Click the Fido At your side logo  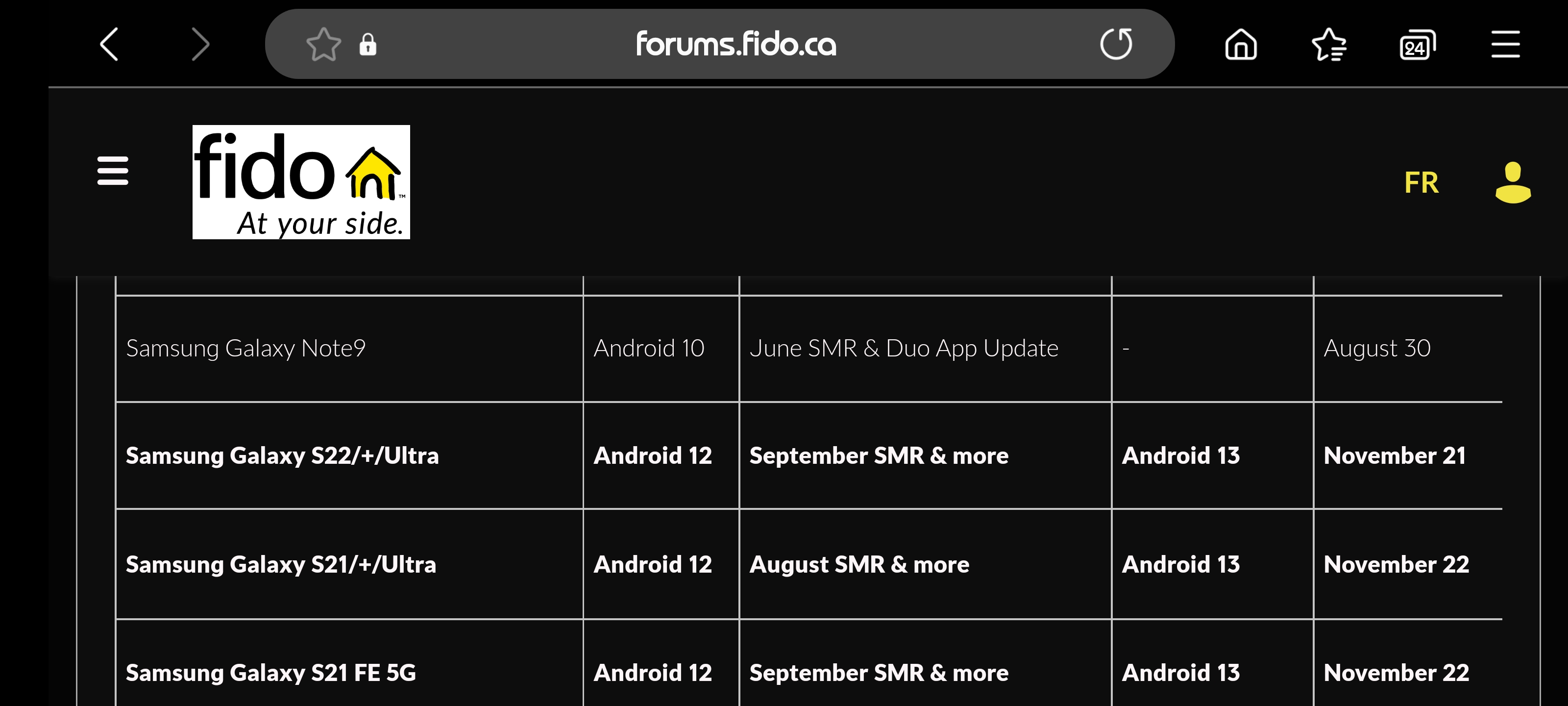pos(301,181)
